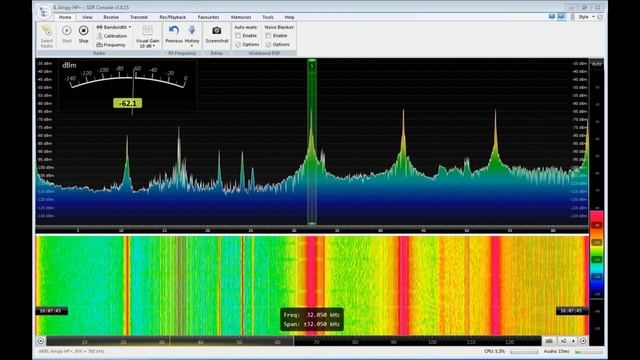Viewport: 640px width, 360px height.
Task: Click the -62.1 dBm signal meter readout
Action: [128, 103]
